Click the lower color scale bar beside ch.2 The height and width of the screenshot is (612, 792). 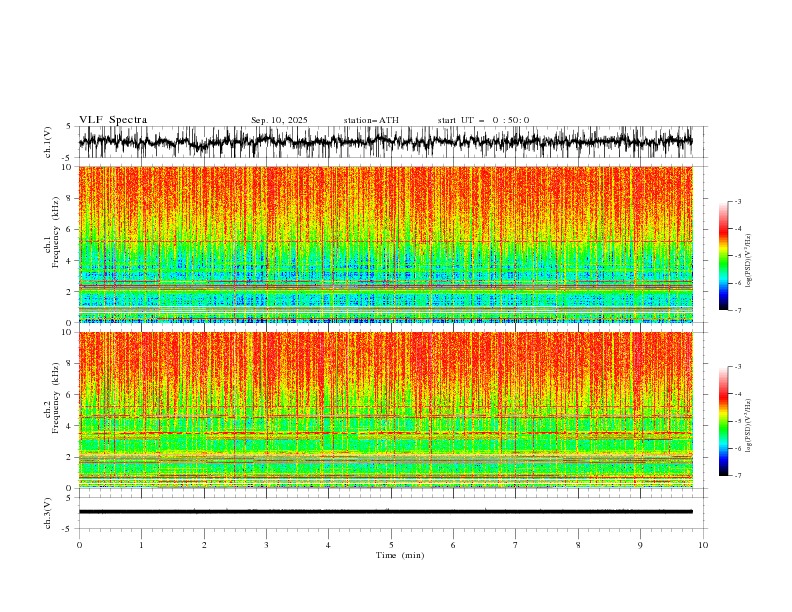723,421
